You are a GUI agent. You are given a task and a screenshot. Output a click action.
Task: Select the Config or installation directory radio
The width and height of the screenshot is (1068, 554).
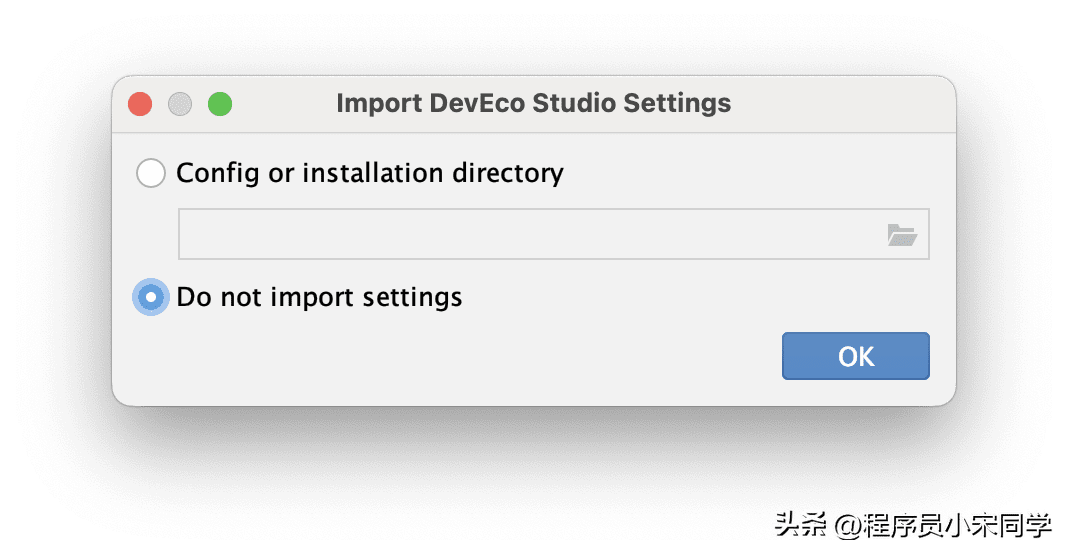(151, 173)
